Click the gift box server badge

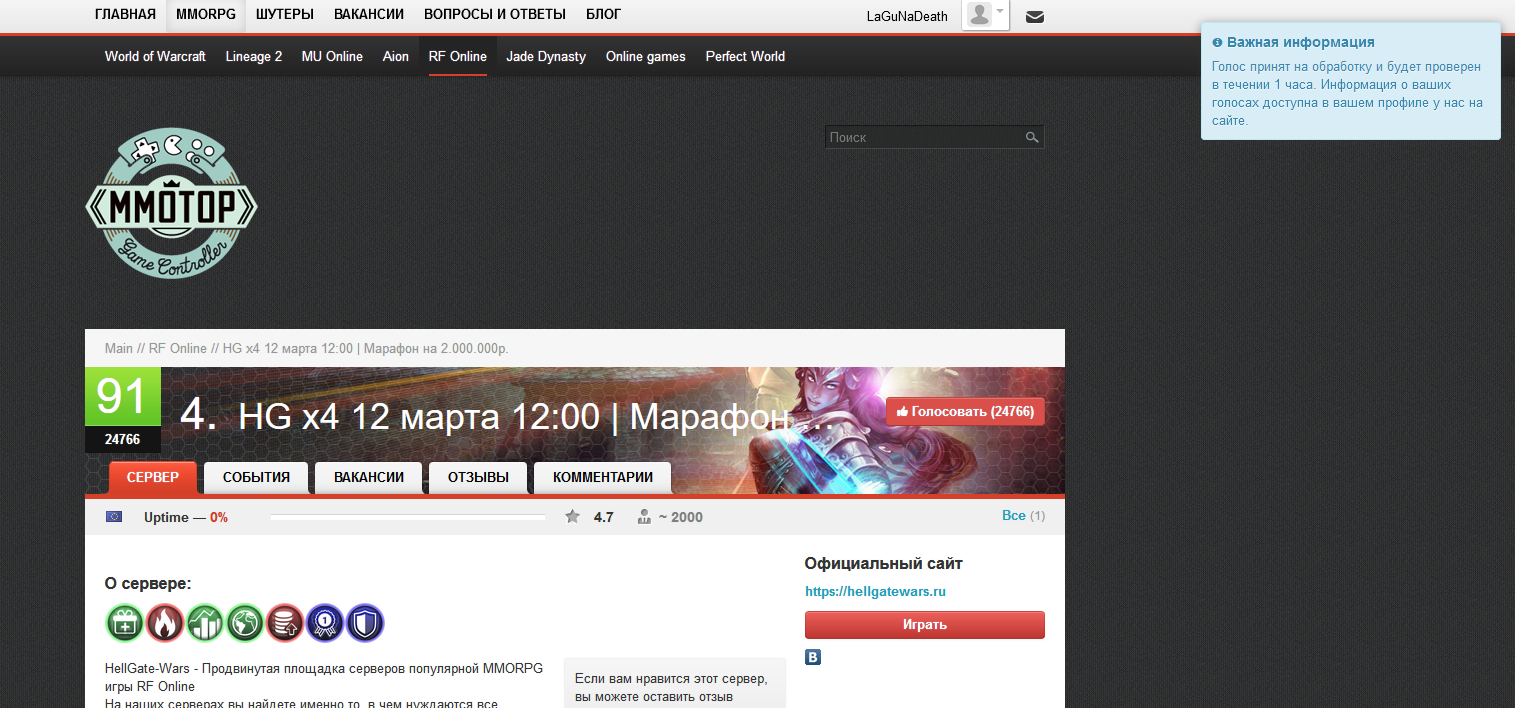pyautogui.click(x=125, y=622)
